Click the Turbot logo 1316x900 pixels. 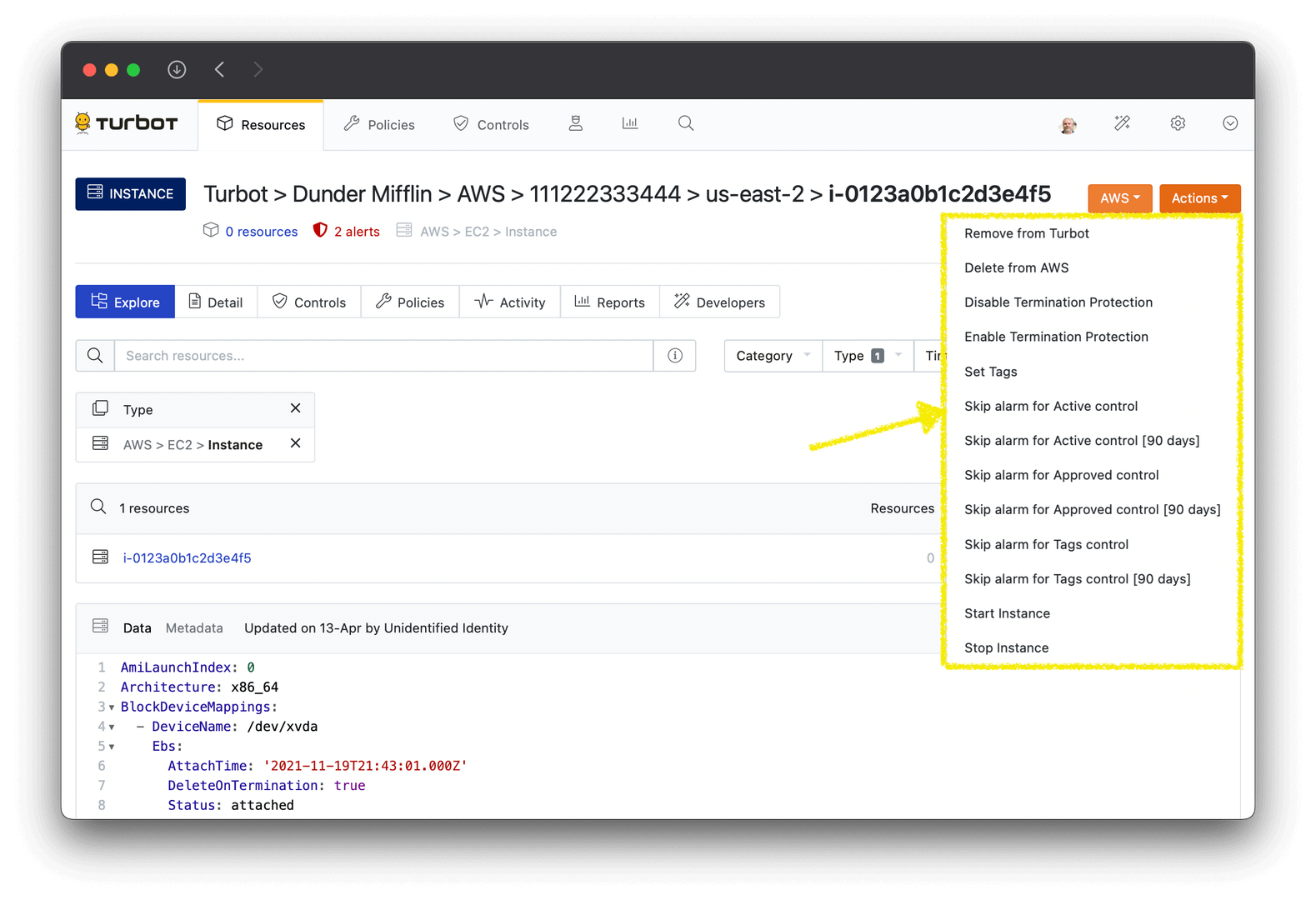point(127,123)
